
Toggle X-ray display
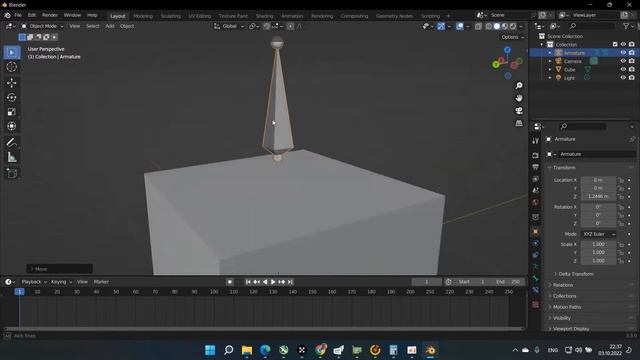pos(478,27)
